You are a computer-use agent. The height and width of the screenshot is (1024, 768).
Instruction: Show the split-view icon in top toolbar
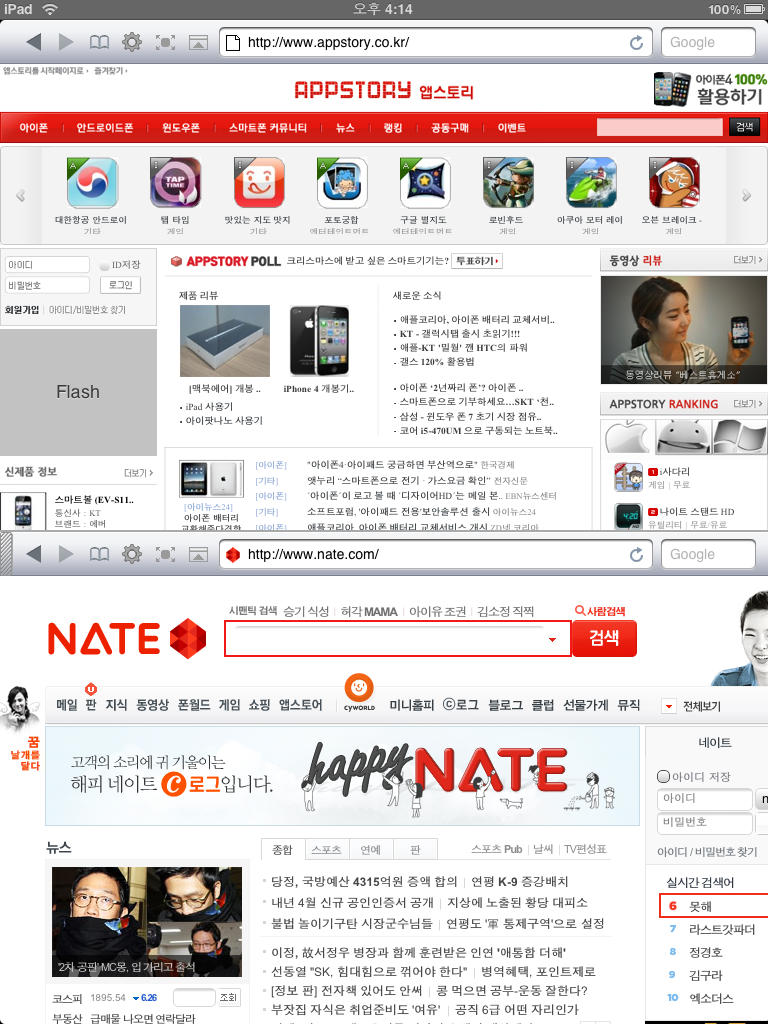[x=198, y=42]
